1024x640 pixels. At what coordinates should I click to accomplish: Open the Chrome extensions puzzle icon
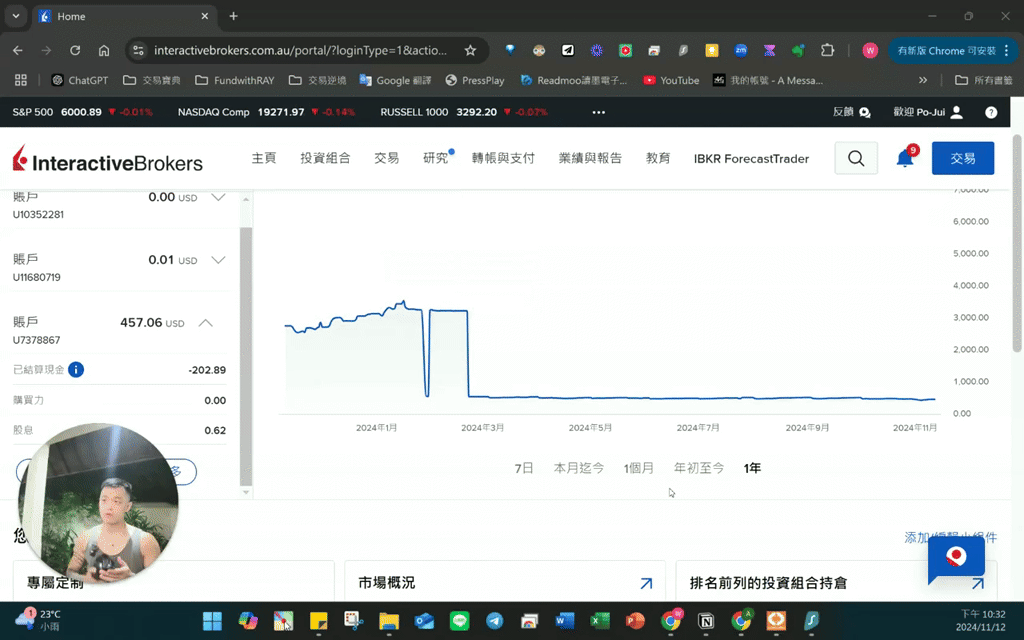coord(827,50)
